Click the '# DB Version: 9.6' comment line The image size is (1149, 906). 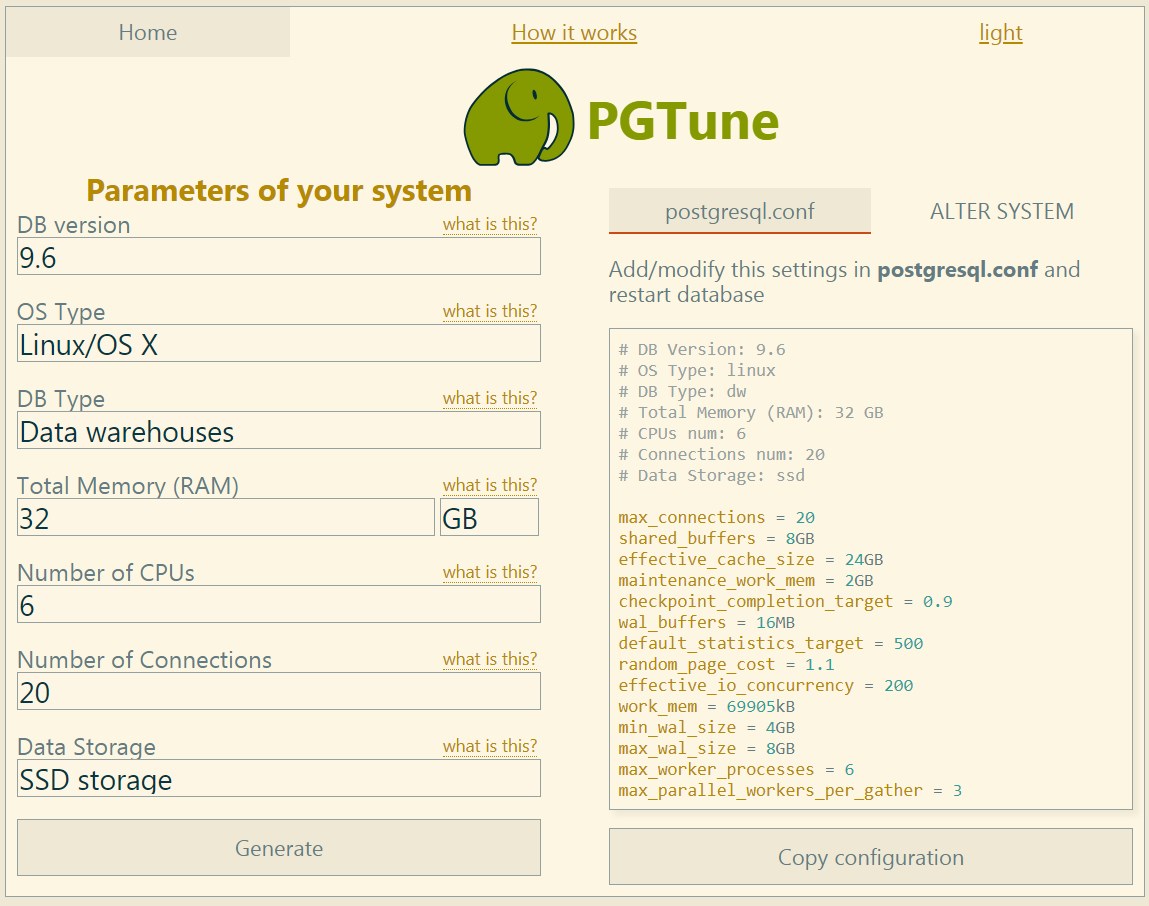pyautogui.click(x=701, y=350)
